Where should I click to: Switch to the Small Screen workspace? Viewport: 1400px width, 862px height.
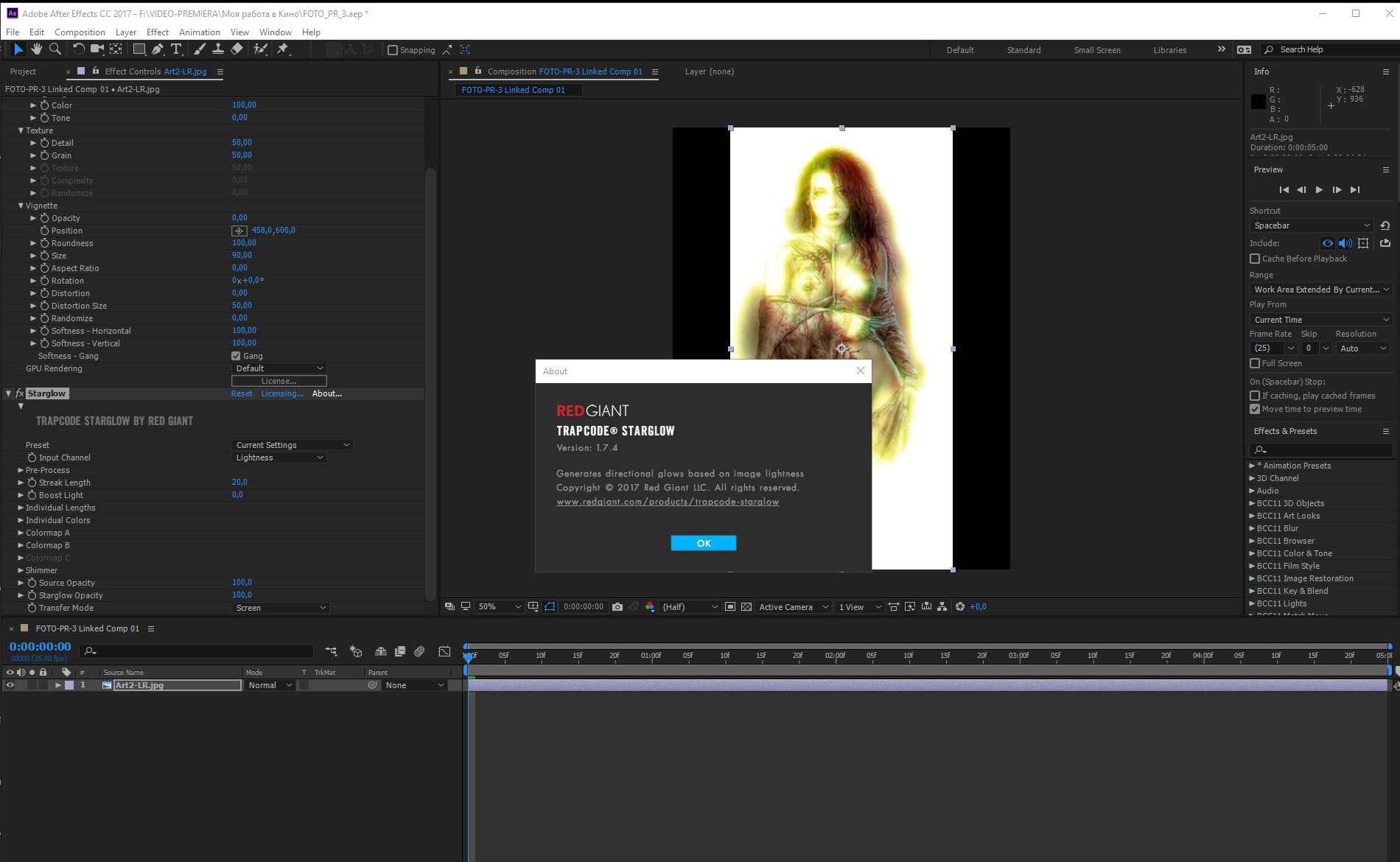tap(1097, 50)
